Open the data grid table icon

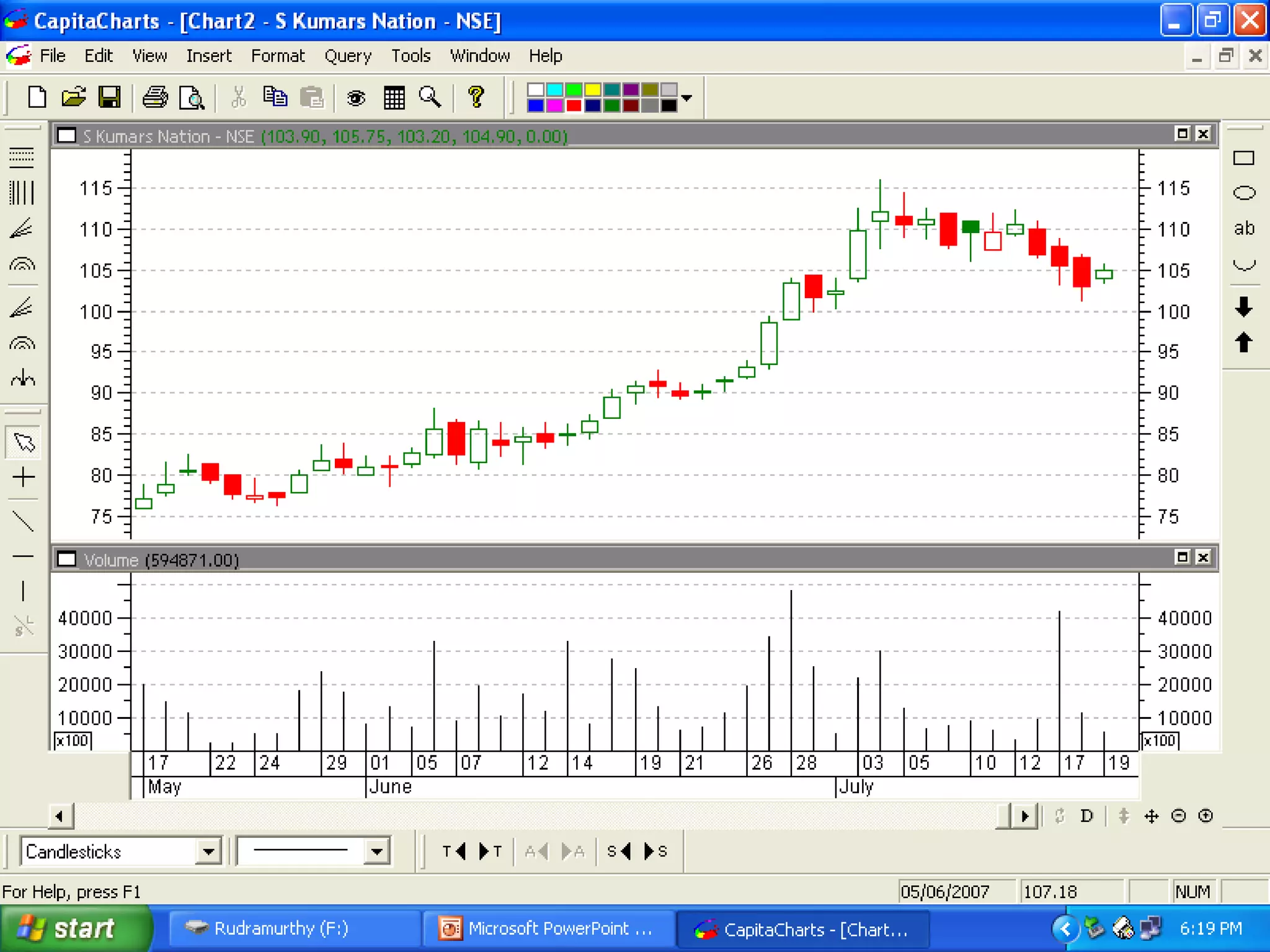pos(394,97)
